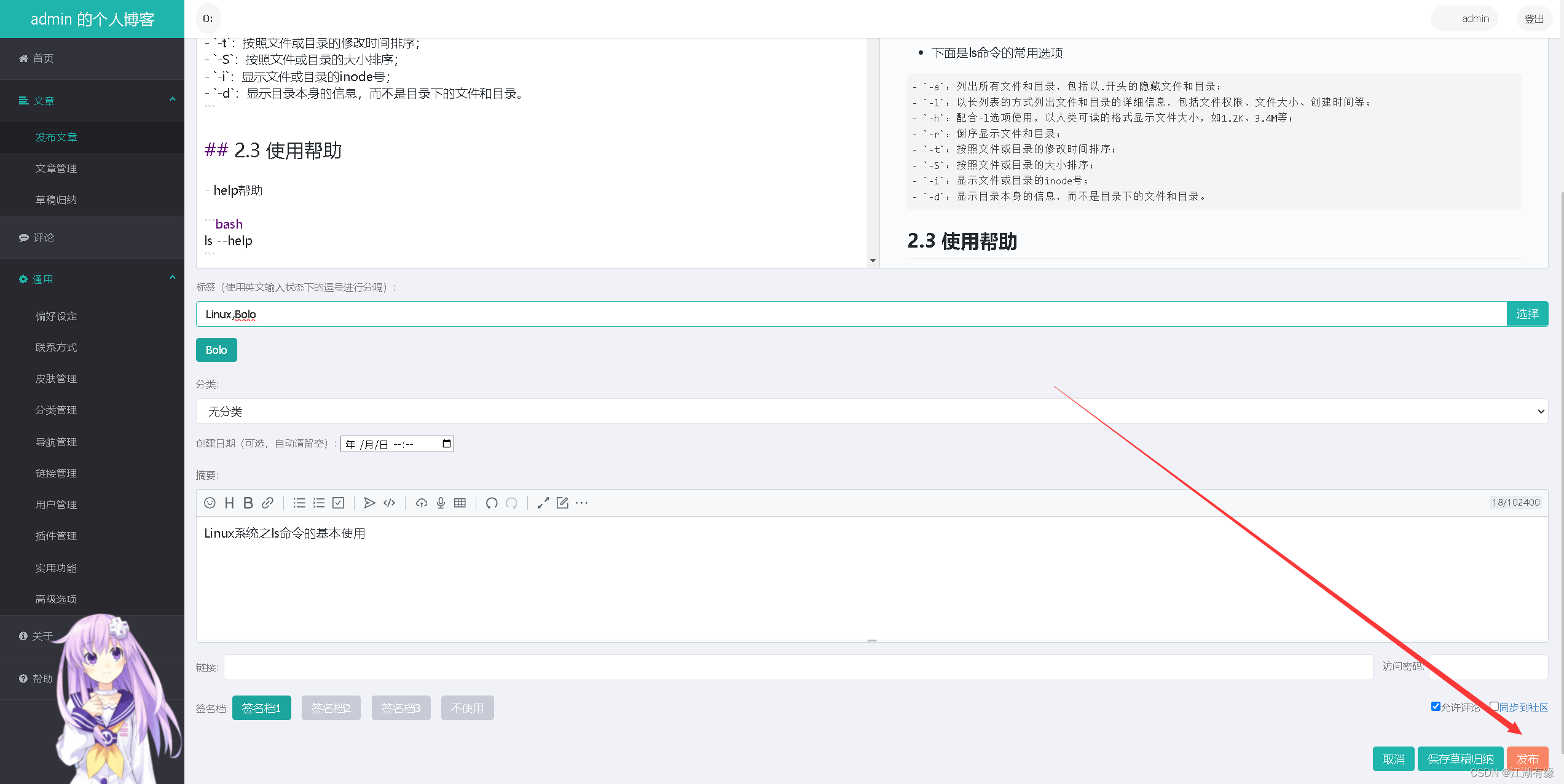Click the 选择 tag button
The width and height of the screenshot is (1564, 784).
[1527, 314]
